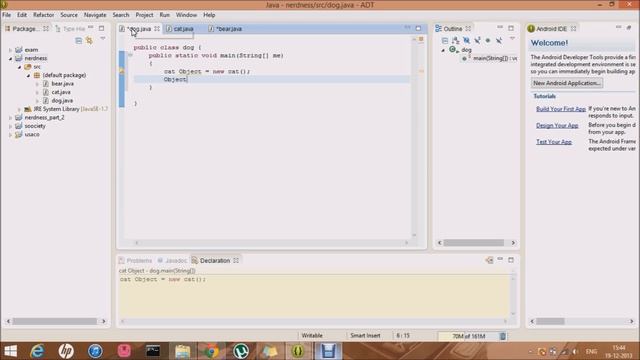
Task: Toggle Hide Fields in Outline
Action: (x=467, y=40)
